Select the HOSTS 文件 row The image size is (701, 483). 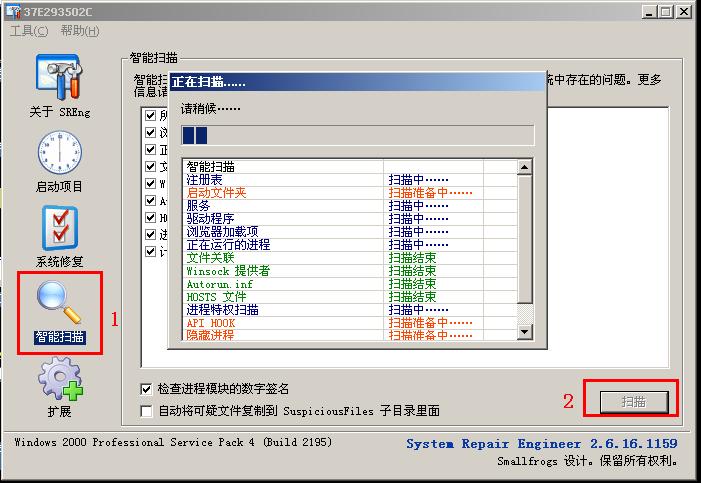(350, 297)
